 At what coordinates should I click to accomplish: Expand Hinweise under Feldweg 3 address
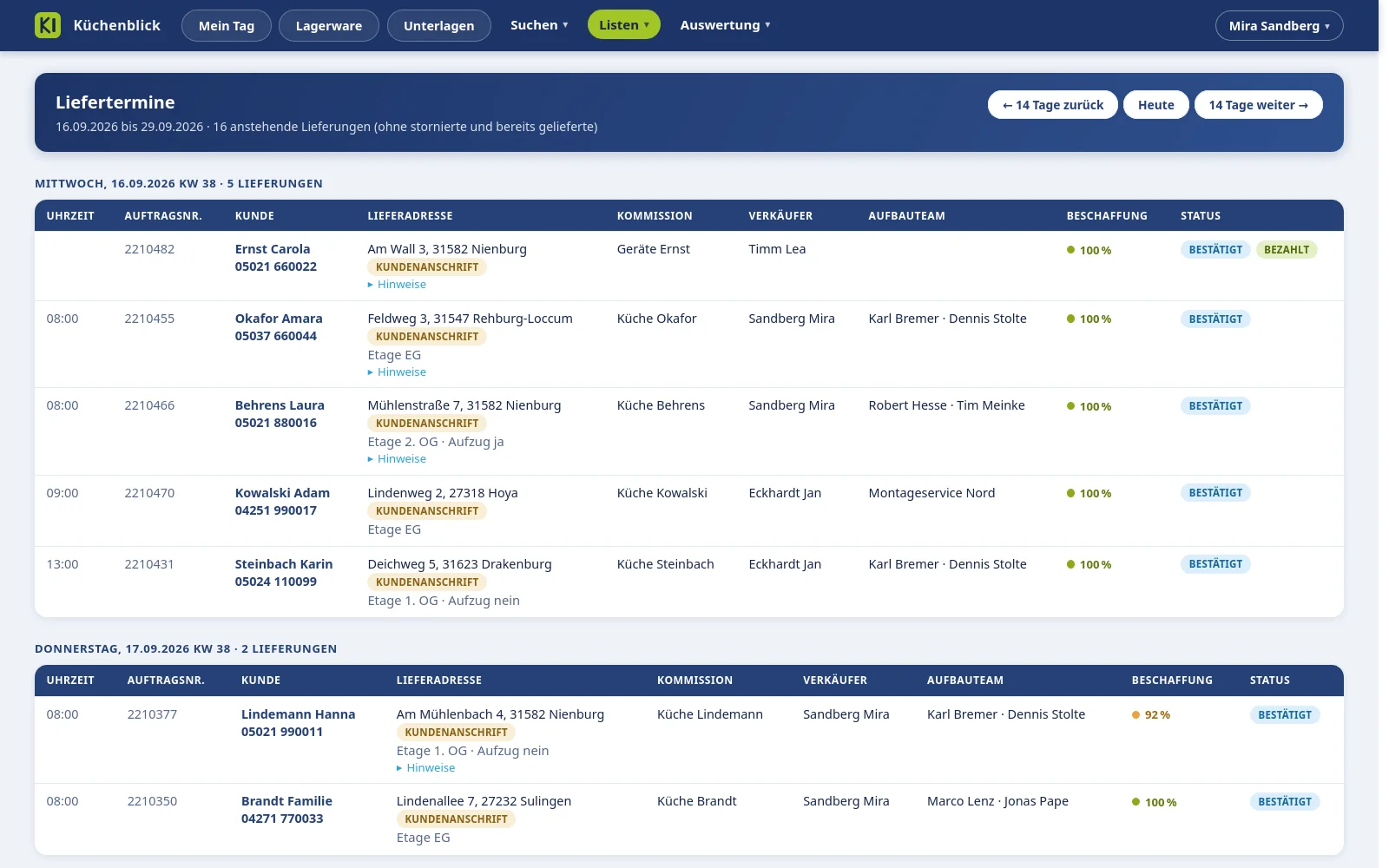(x=397, y=372)
